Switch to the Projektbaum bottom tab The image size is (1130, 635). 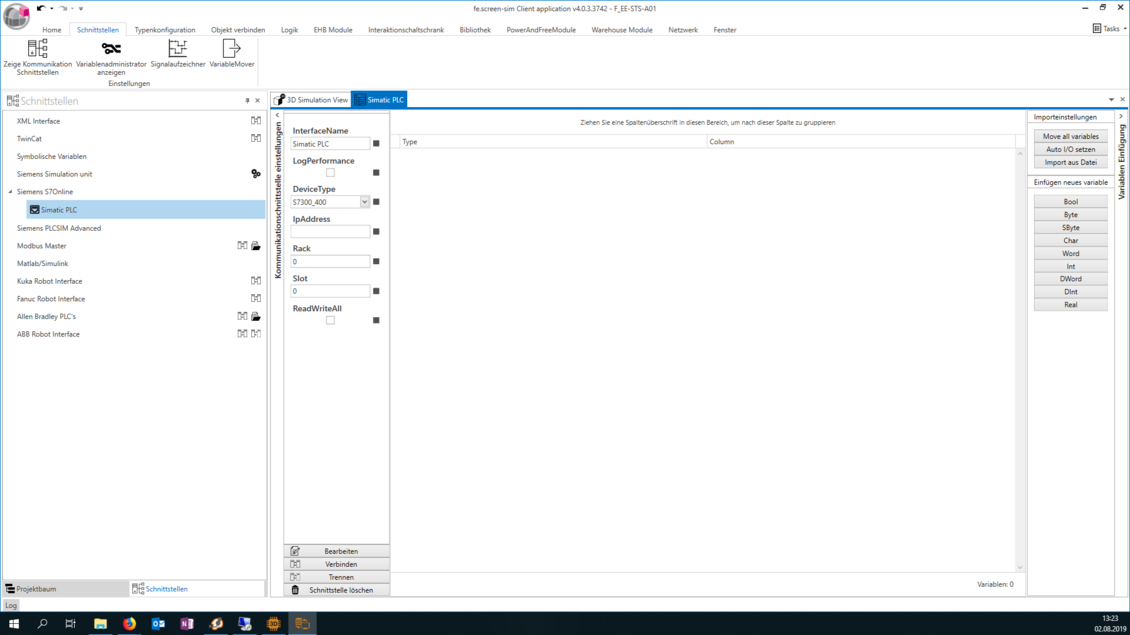click(36, 589)
